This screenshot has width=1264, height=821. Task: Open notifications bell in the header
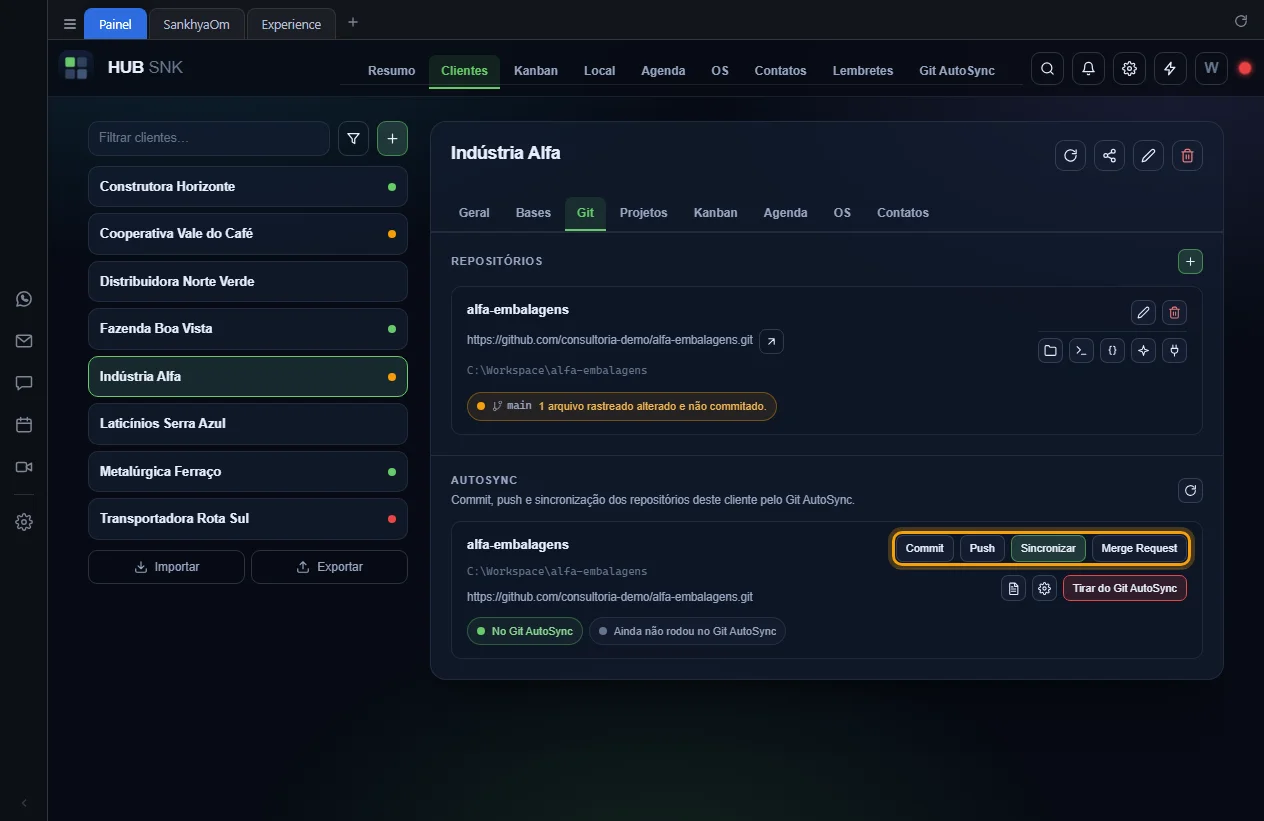[x=1088, y=69]
